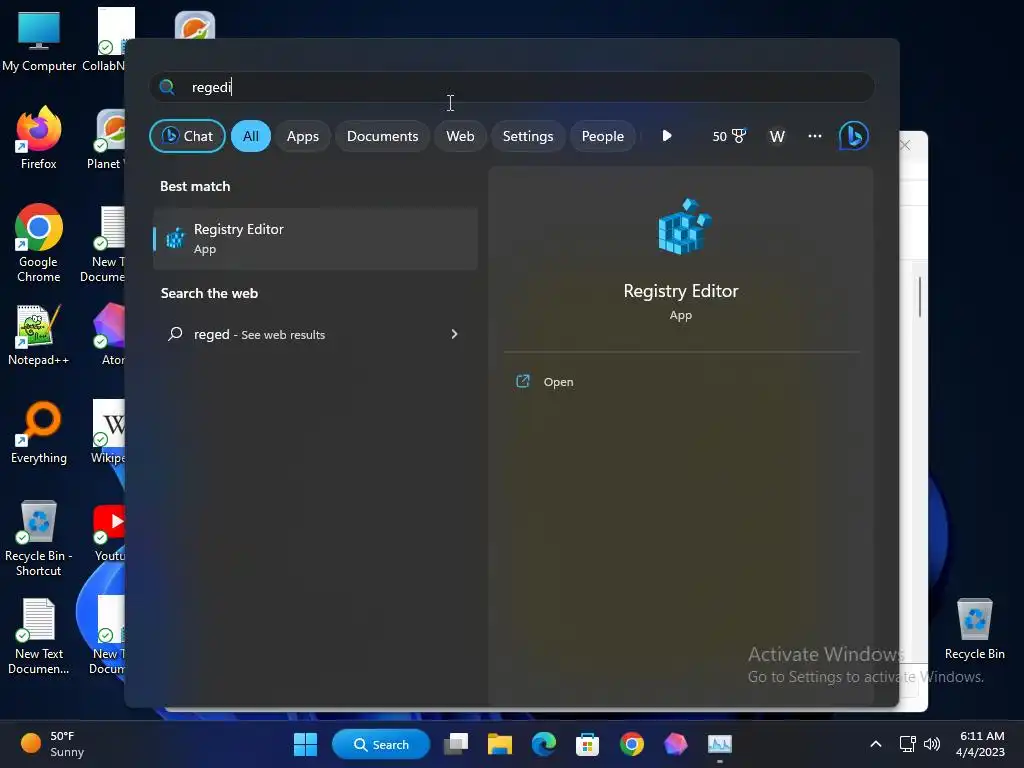Image resolution: width=1024 pixels, height=768 pixels.
Task: Select the All search filter
Action: tap(251, 136)
